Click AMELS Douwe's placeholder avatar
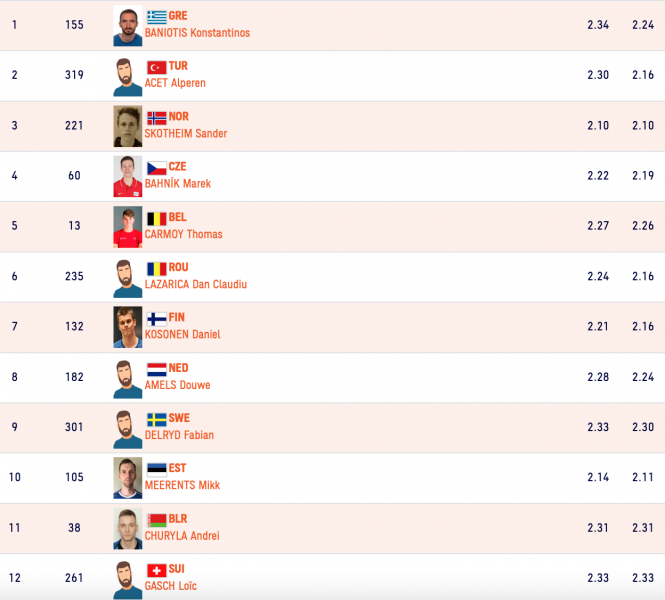 (128, 379)
